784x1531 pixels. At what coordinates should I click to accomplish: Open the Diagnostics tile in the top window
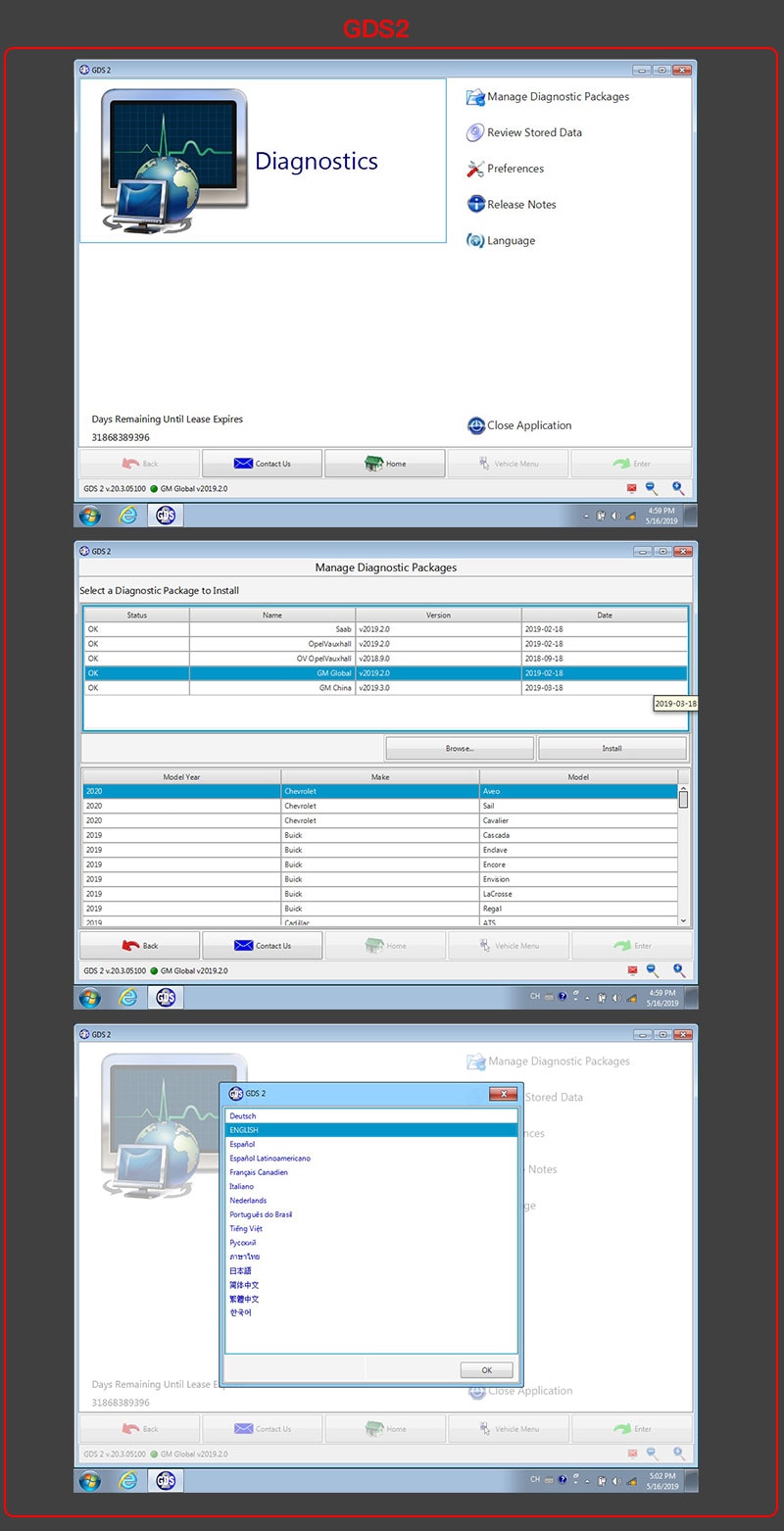coord(263,161)
